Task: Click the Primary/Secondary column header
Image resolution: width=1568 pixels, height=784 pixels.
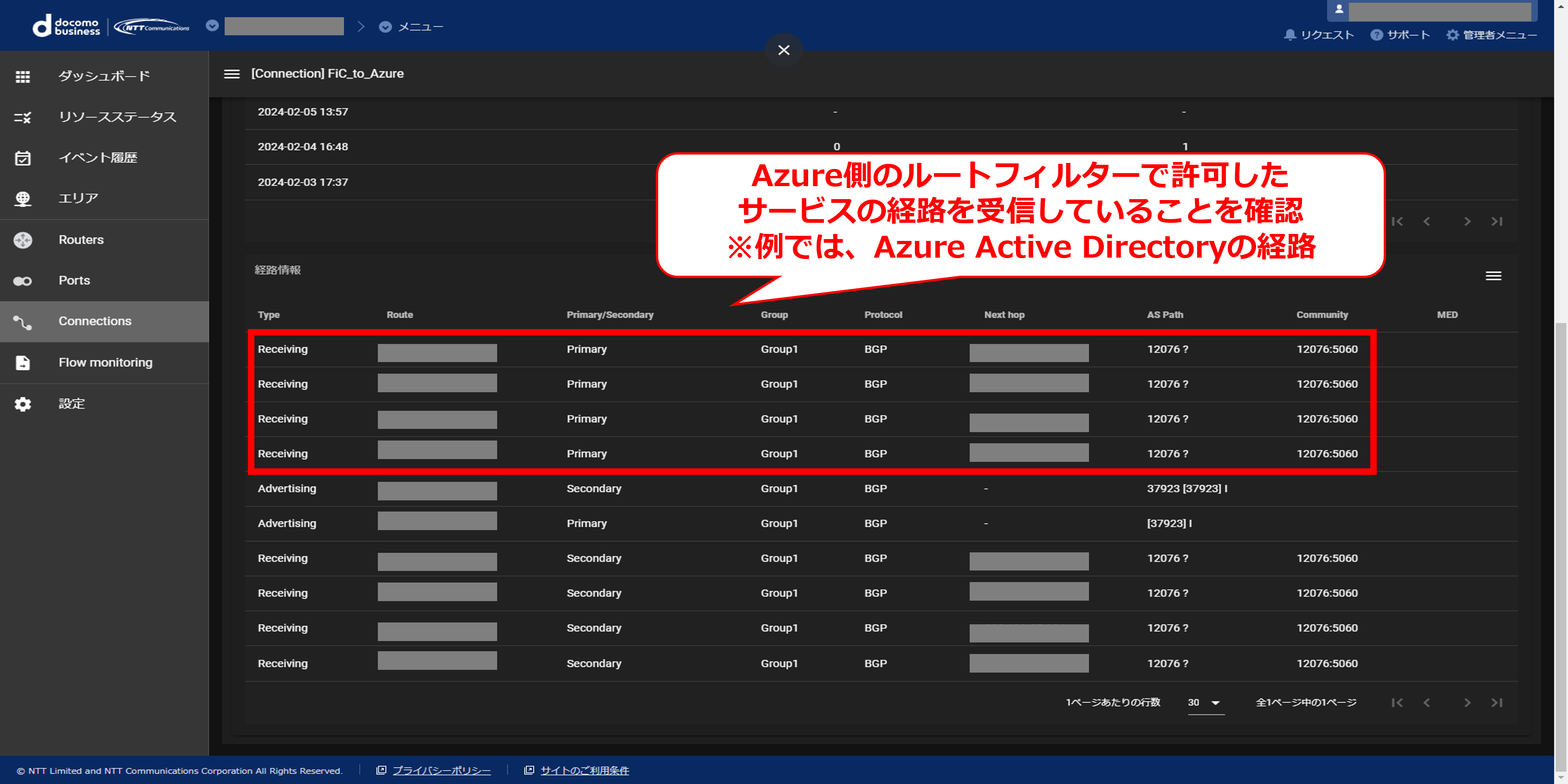Action: [x=609, y=315]
